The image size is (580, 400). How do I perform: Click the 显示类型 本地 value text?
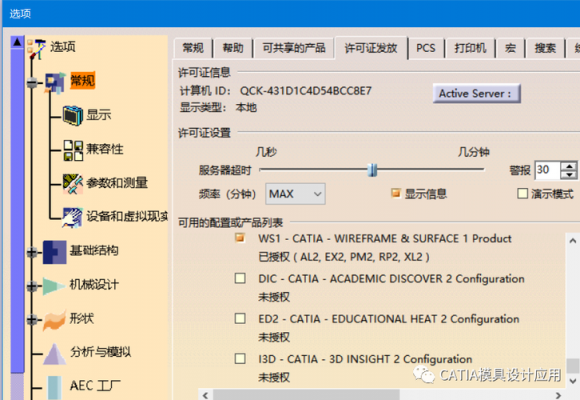[x=246, y=108]
